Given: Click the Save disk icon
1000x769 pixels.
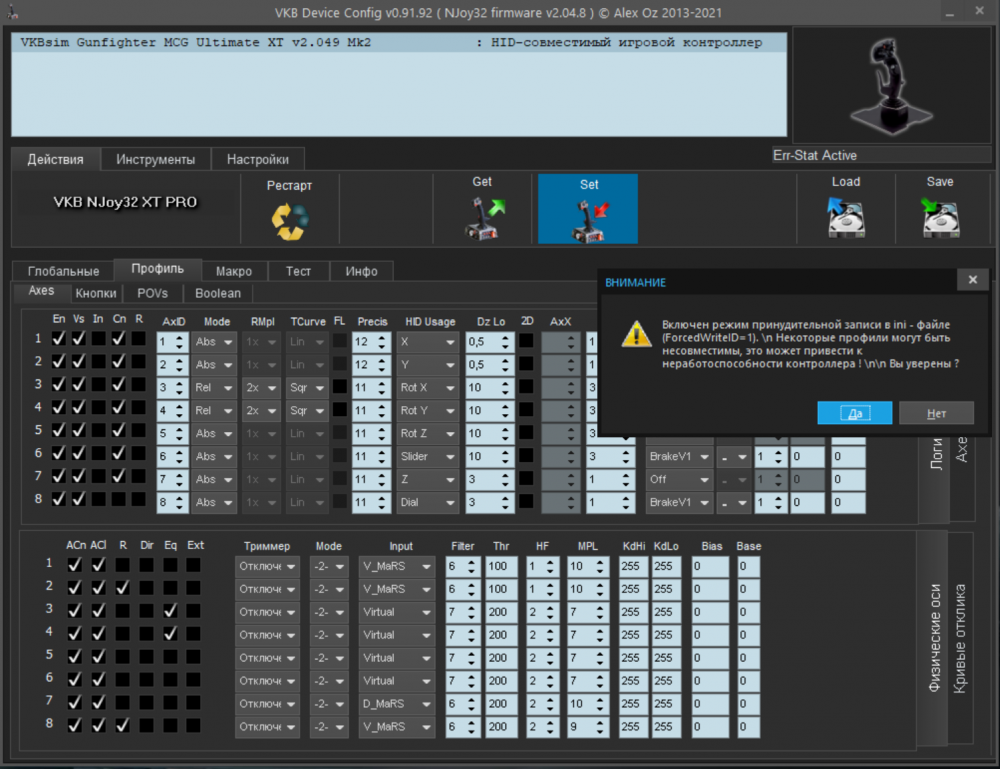Looking at the screenshot, I should (939, 217).
